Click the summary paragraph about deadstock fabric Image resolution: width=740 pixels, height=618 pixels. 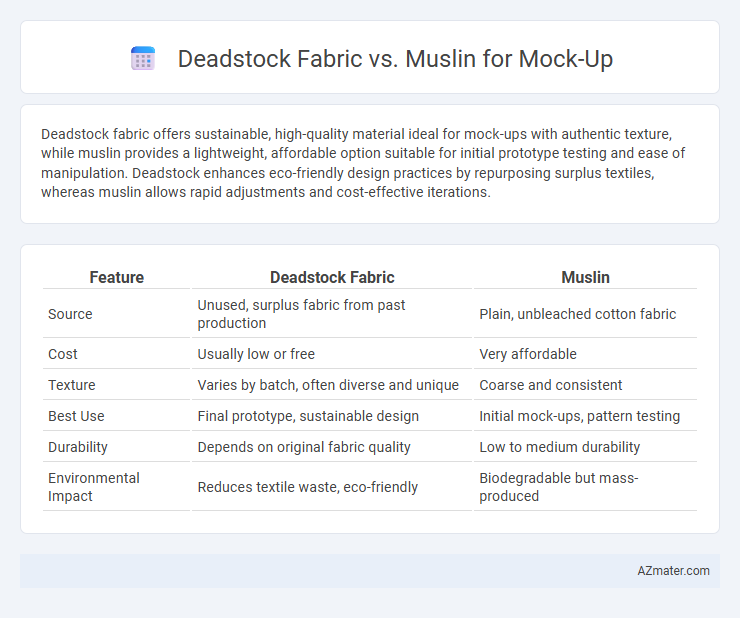[363, 163]
